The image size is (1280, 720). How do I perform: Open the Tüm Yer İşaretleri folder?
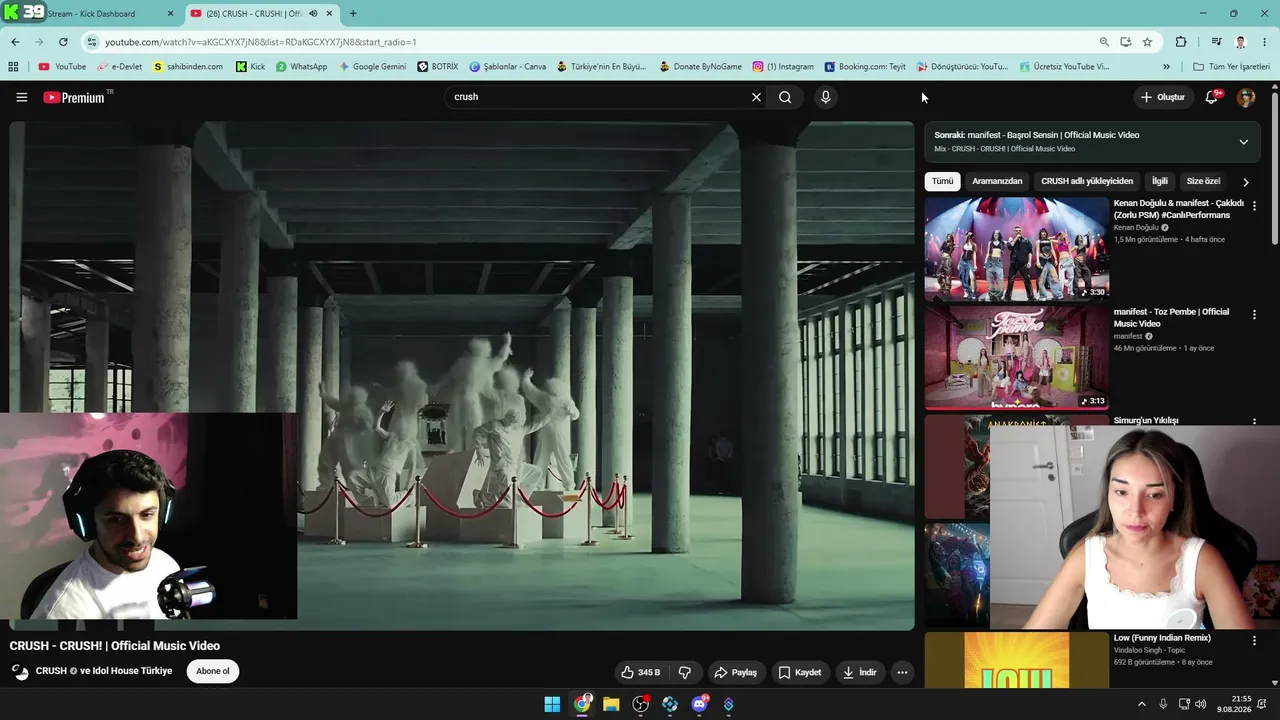click(1231, 67)
